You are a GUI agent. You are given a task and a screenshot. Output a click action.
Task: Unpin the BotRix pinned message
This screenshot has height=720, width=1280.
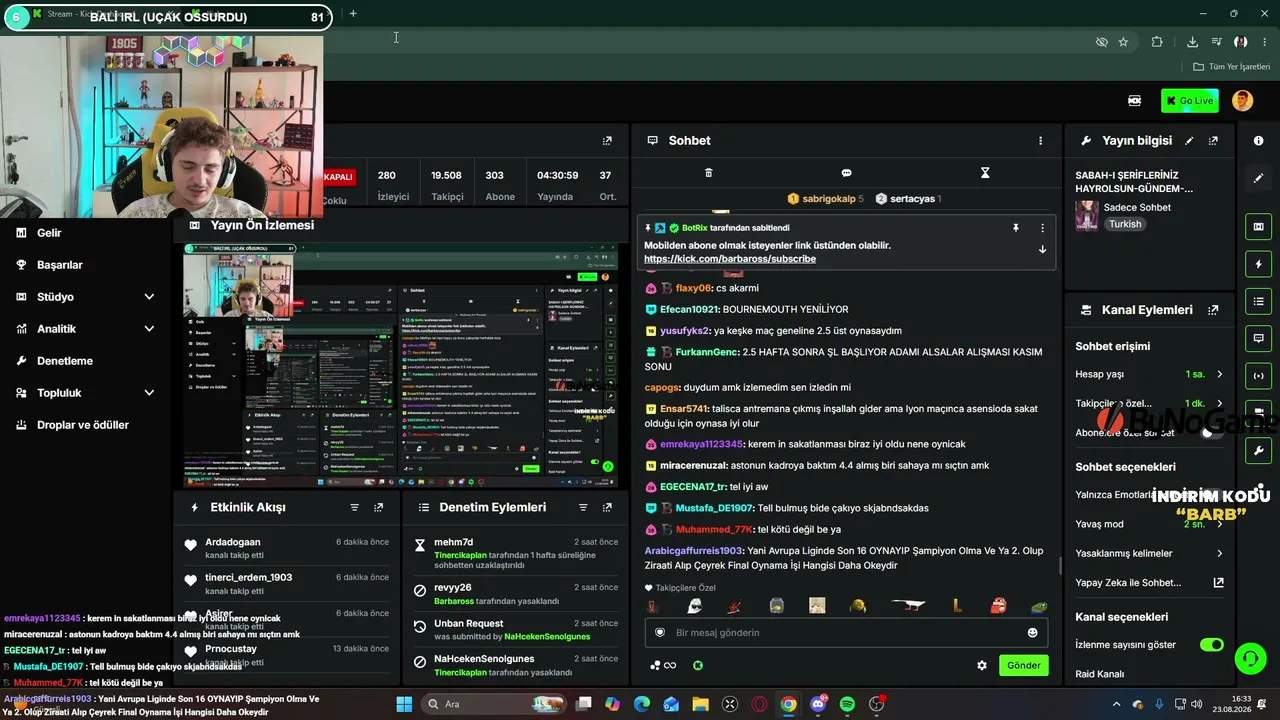click(x=1016, y=228)
